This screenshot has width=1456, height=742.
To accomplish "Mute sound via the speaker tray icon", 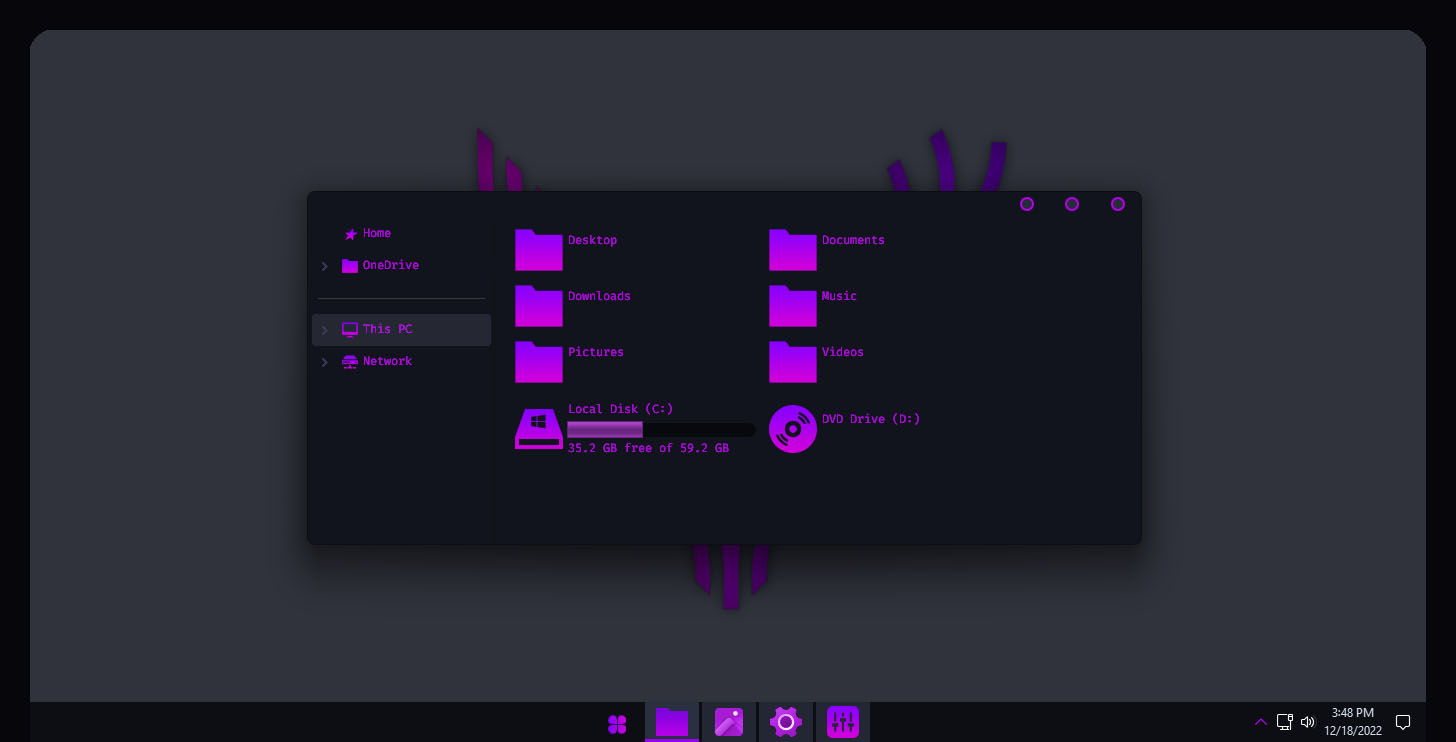I will 1307,721.
